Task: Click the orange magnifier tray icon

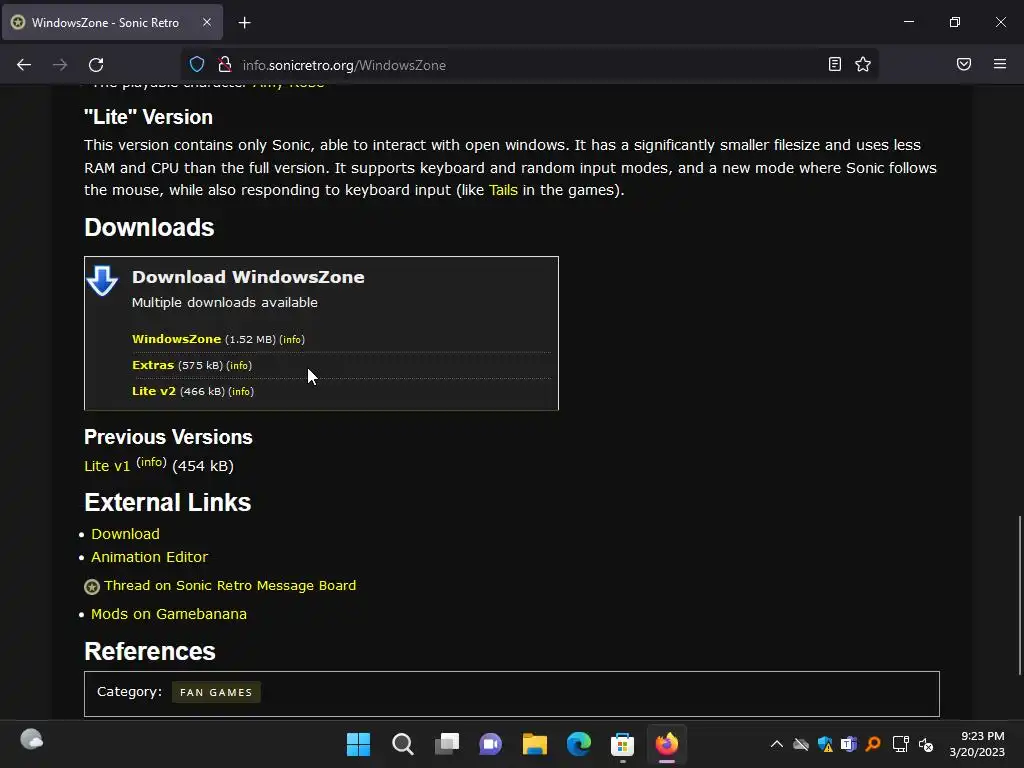Action: tap(872, 744)
